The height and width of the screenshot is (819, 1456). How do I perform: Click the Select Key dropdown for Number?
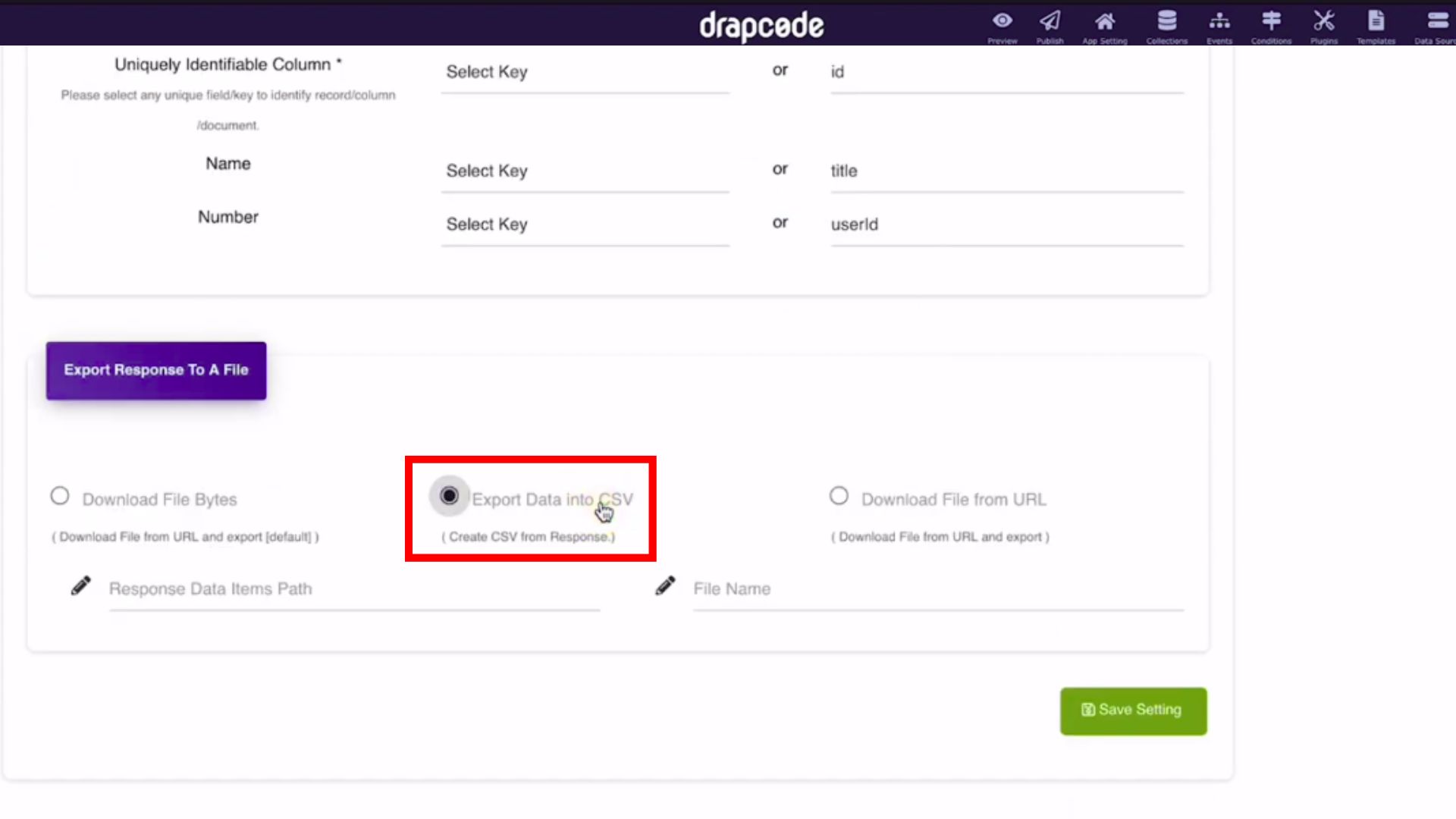pos(585,223)
